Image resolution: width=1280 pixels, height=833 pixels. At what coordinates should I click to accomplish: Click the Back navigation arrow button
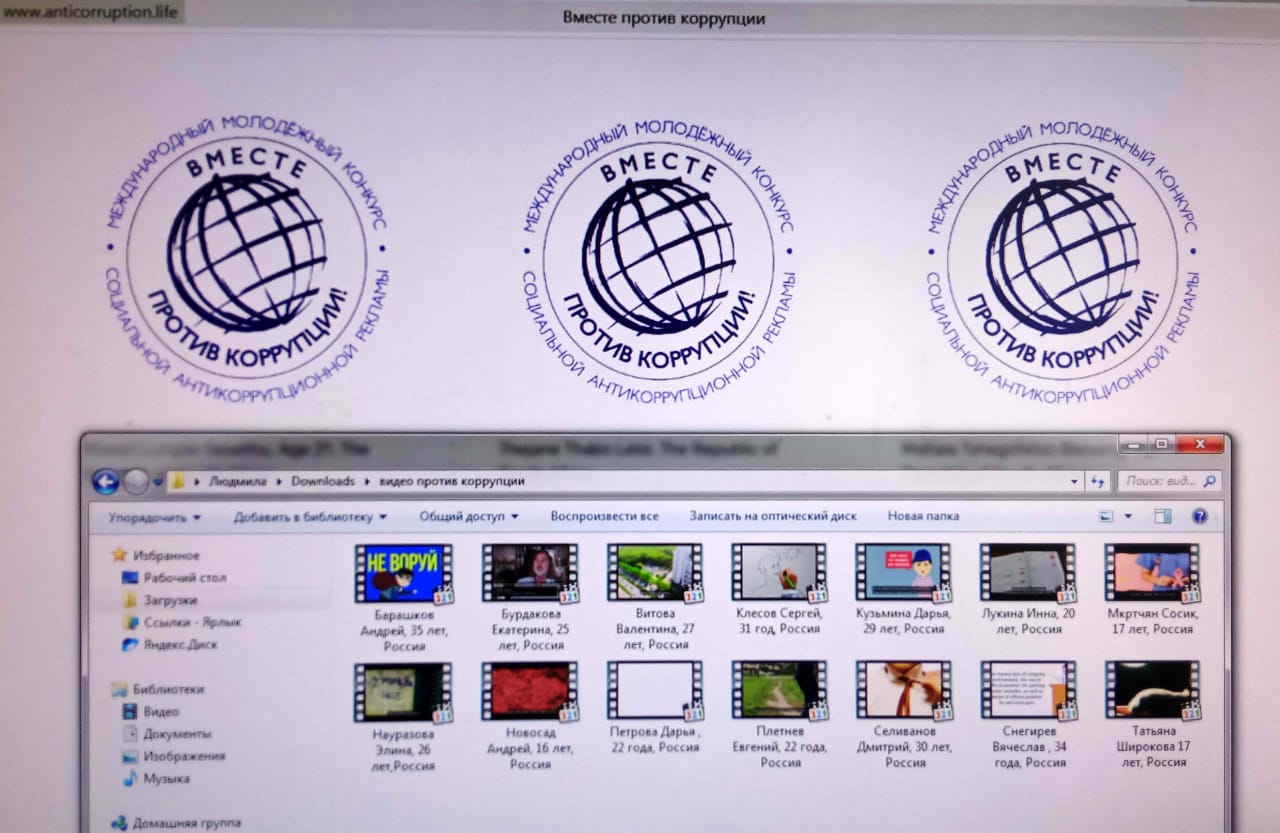pos(105,482)
